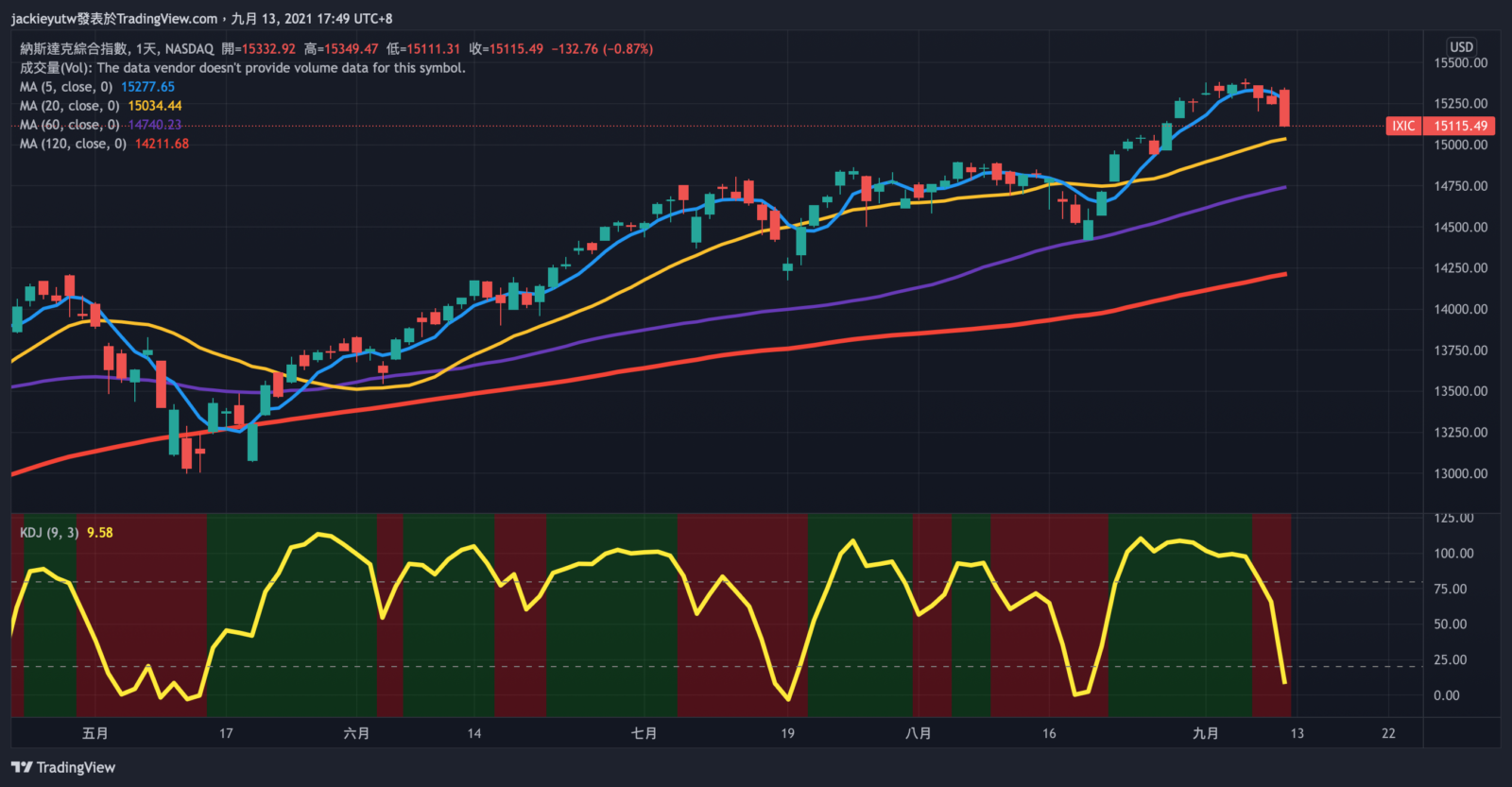Click the yellow KDJ value 9.58
This screenshot has height=787, width=1512.
tap(99, 533)
